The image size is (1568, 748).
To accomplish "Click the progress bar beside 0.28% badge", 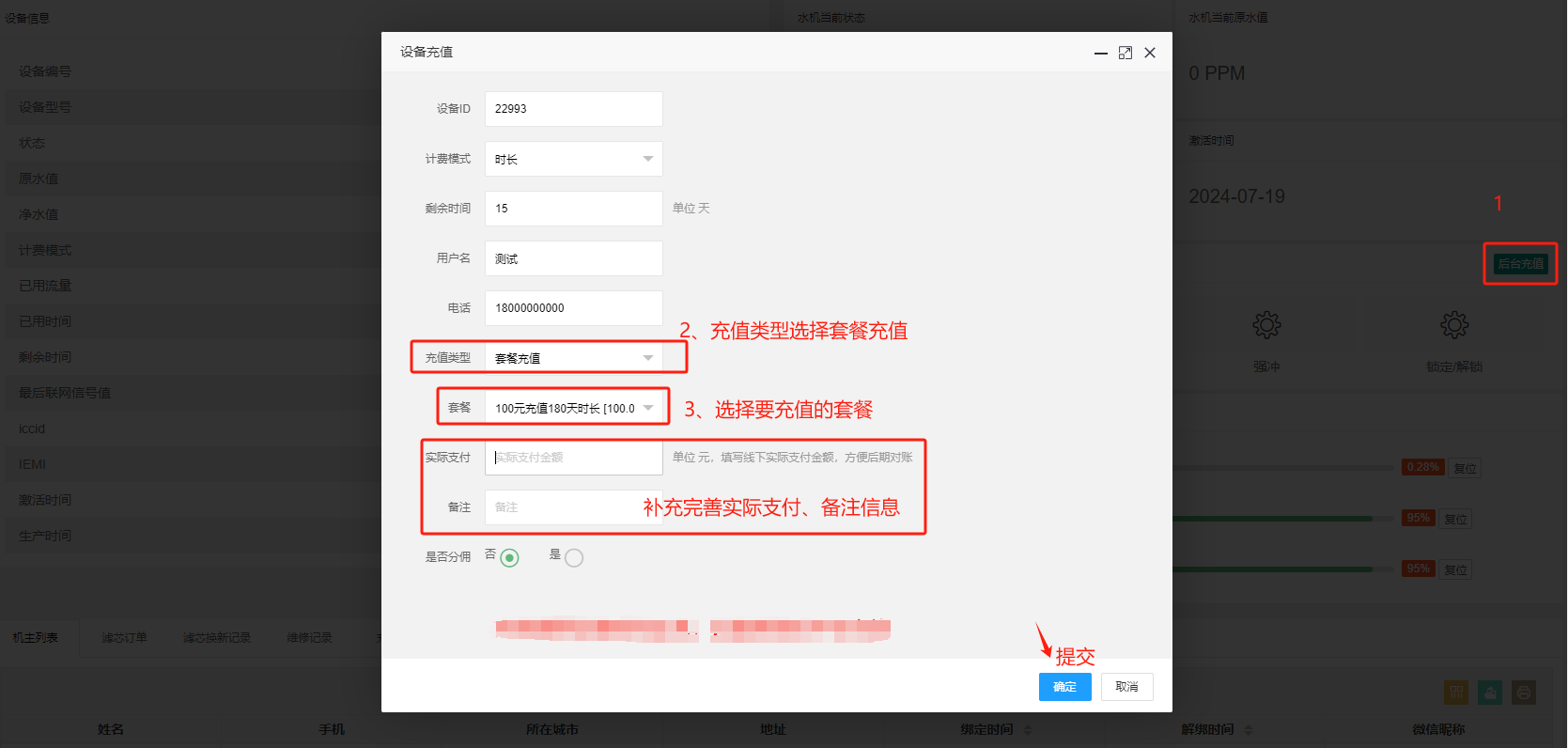I will pos(1282,468).
